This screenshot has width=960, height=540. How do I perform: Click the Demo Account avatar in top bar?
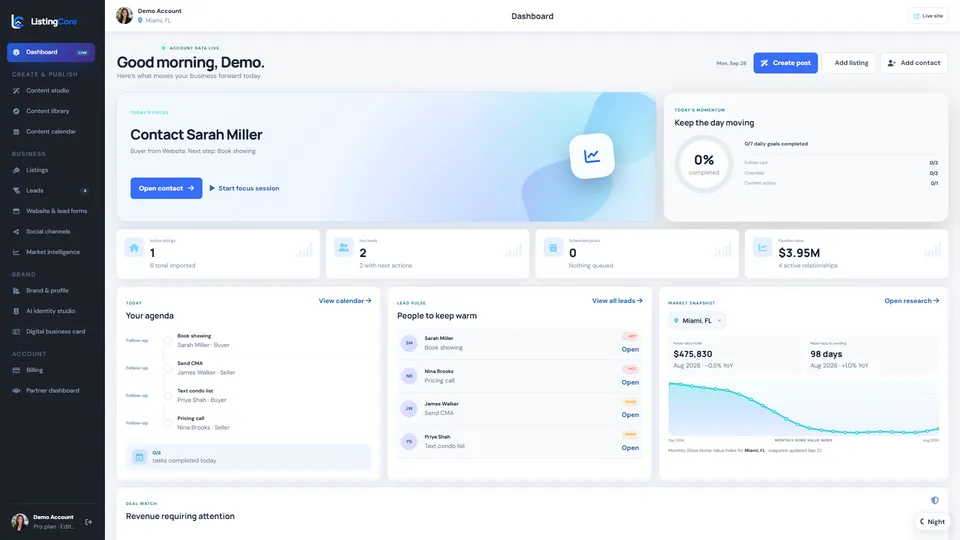coord(124,15)
